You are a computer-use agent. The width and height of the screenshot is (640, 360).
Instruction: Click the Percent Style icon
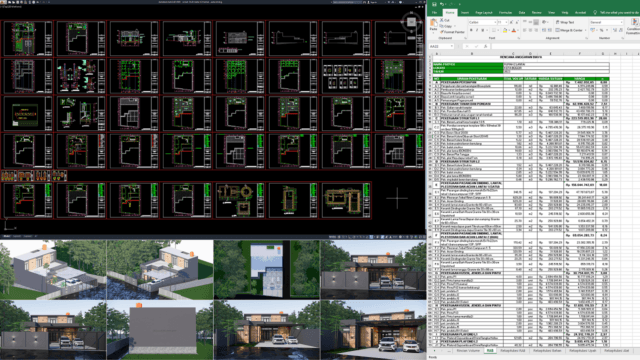[602, 30]
